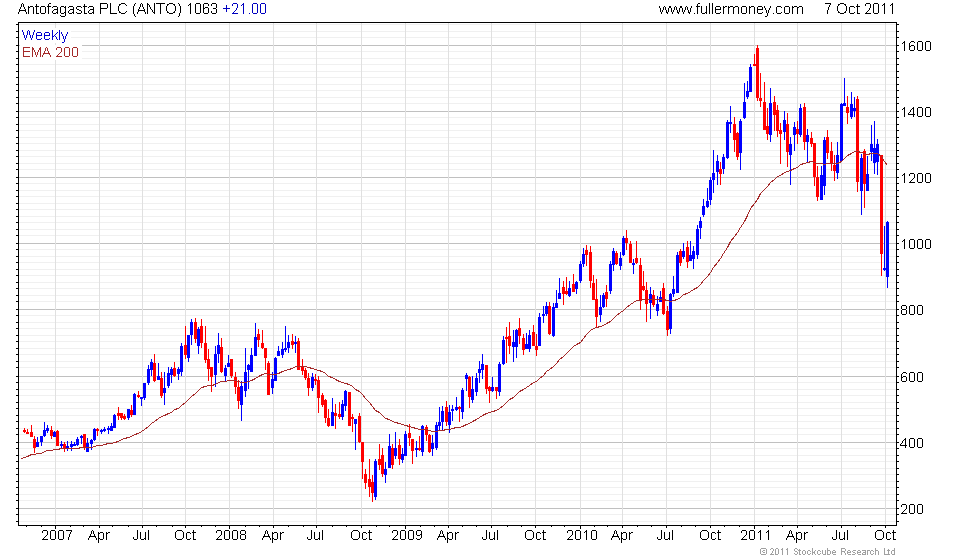Viewport: 980px width, 560px height.
Task: Click 'Oct' label preceding 2011
Action: point(710,536)
